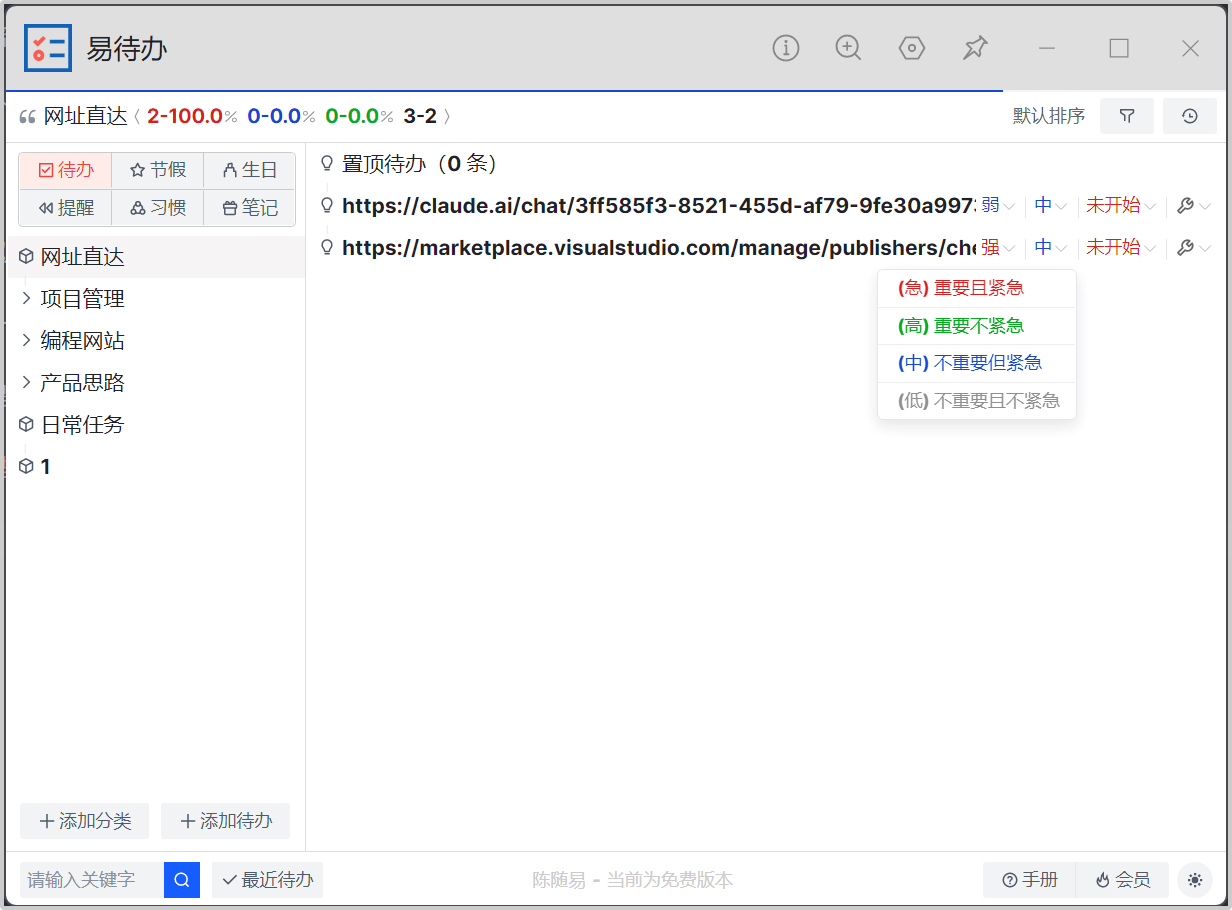Click the zoom-in magnifier icon
This screenshot has height=910, width=1232.
click(848, 48)
